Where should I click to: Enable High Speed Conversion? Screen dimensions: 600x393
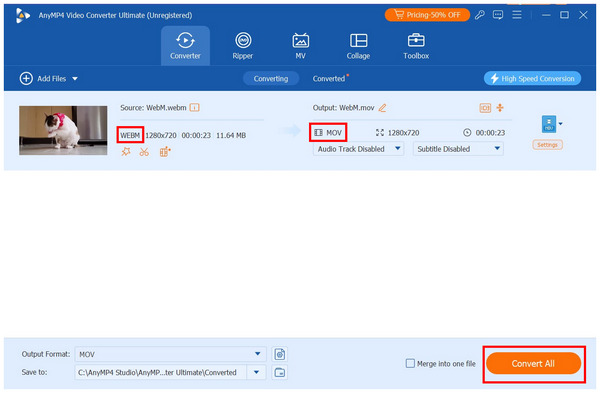[x=532, y=78]
